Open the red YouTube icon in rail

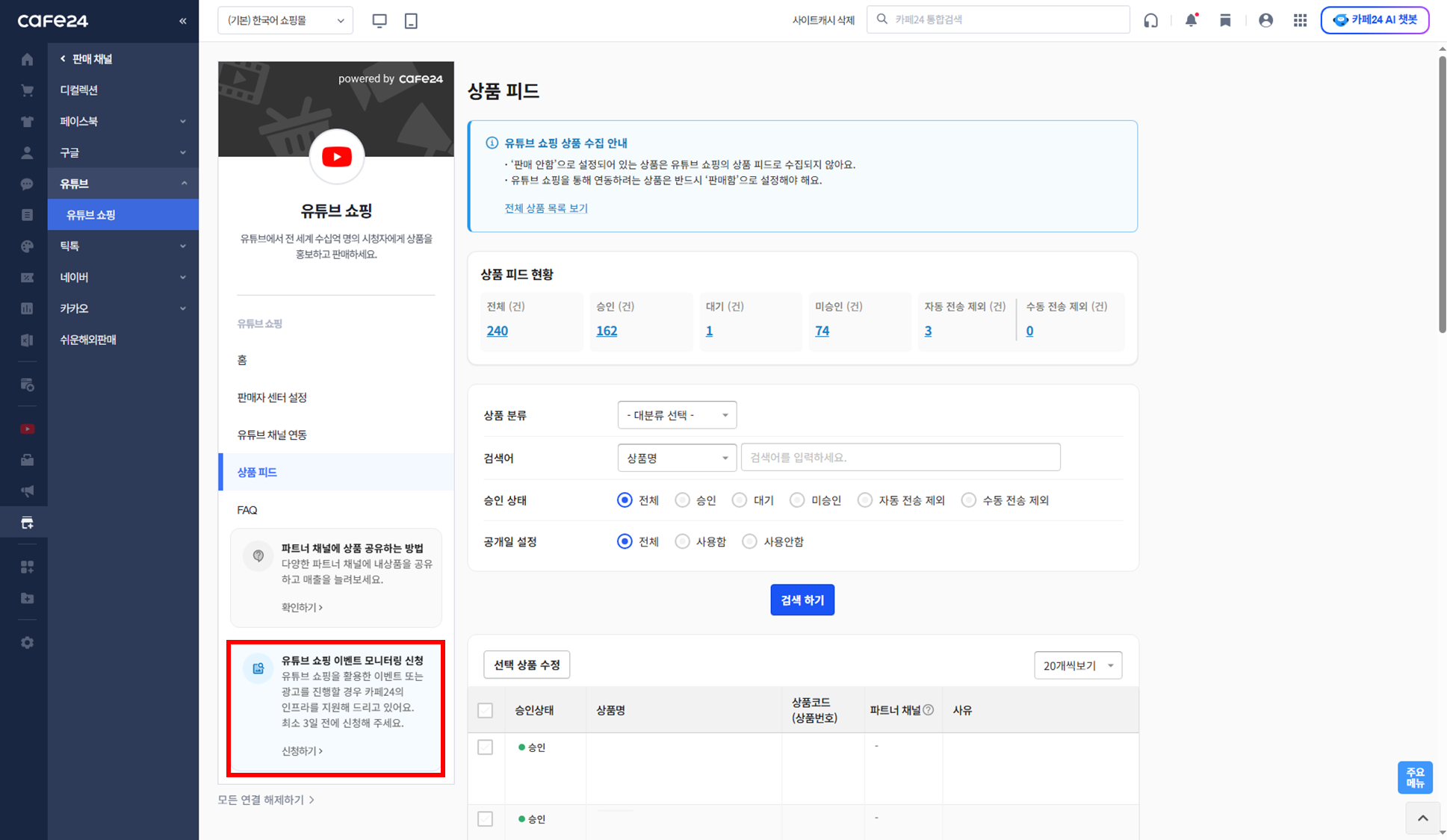[27, 429]
